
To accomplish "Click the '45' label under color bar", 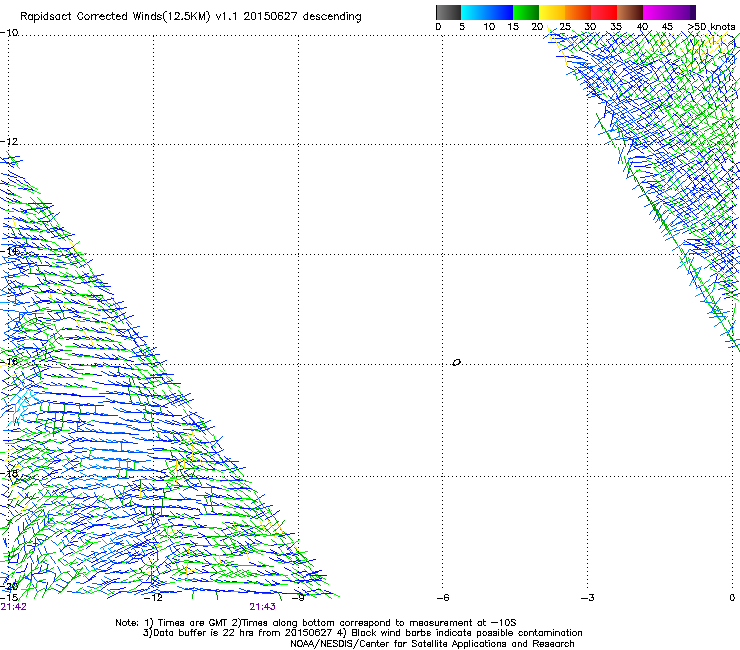I will tap(667, 26).
